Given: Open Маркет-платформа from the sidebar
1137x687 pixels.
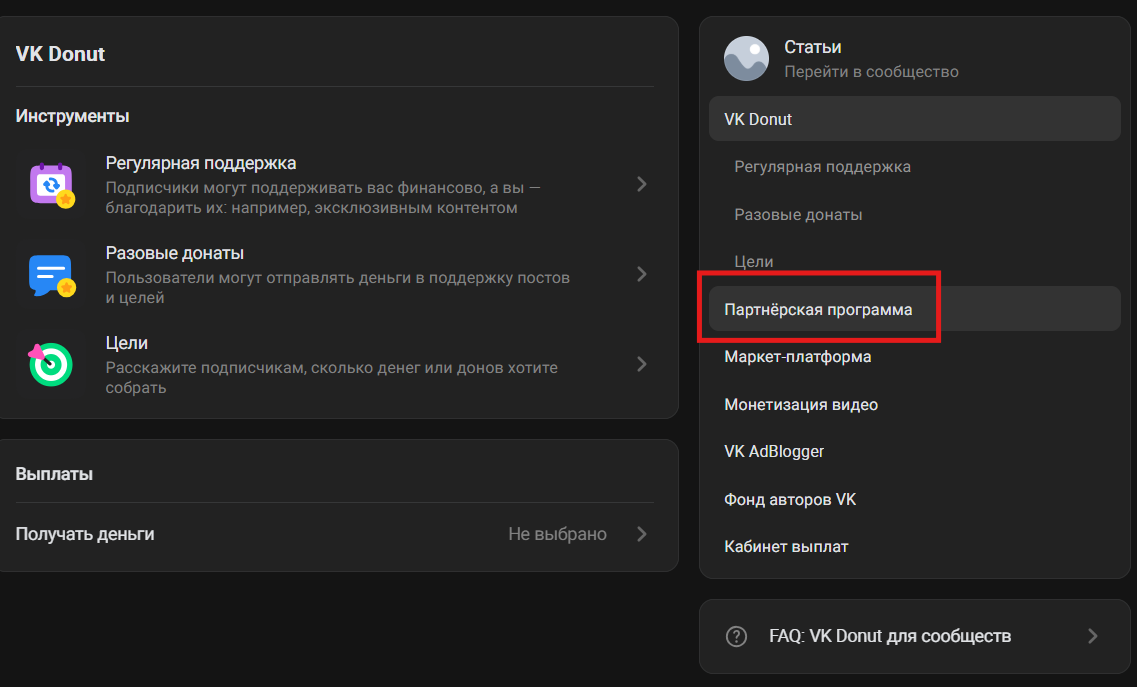Looking at the screenshot, I should click(797, 356).
